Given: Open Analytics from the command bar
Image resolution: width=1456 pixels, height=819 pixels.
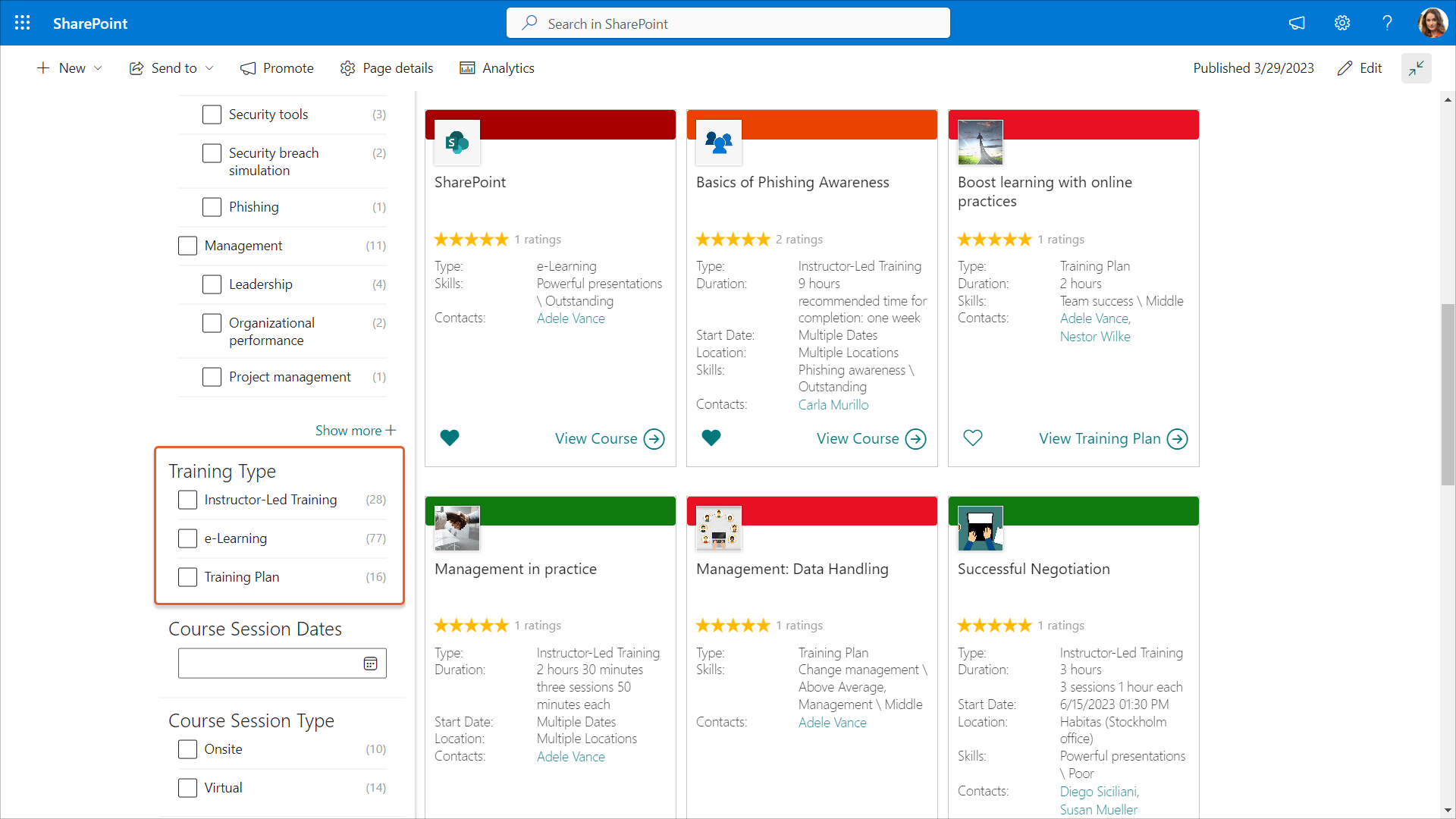Looking at the screenshot, I should pos(497,68).
